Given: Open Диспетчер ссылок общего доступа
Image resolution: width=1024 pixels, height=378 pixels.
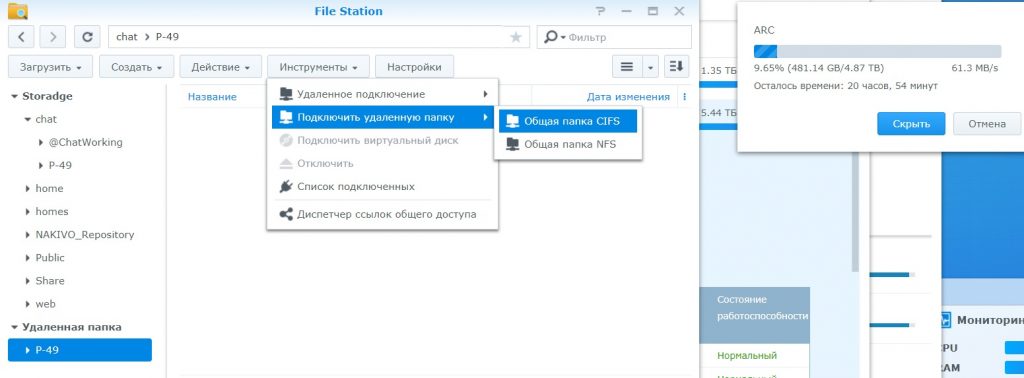Looking at the screenshot, I should (382, 214).
